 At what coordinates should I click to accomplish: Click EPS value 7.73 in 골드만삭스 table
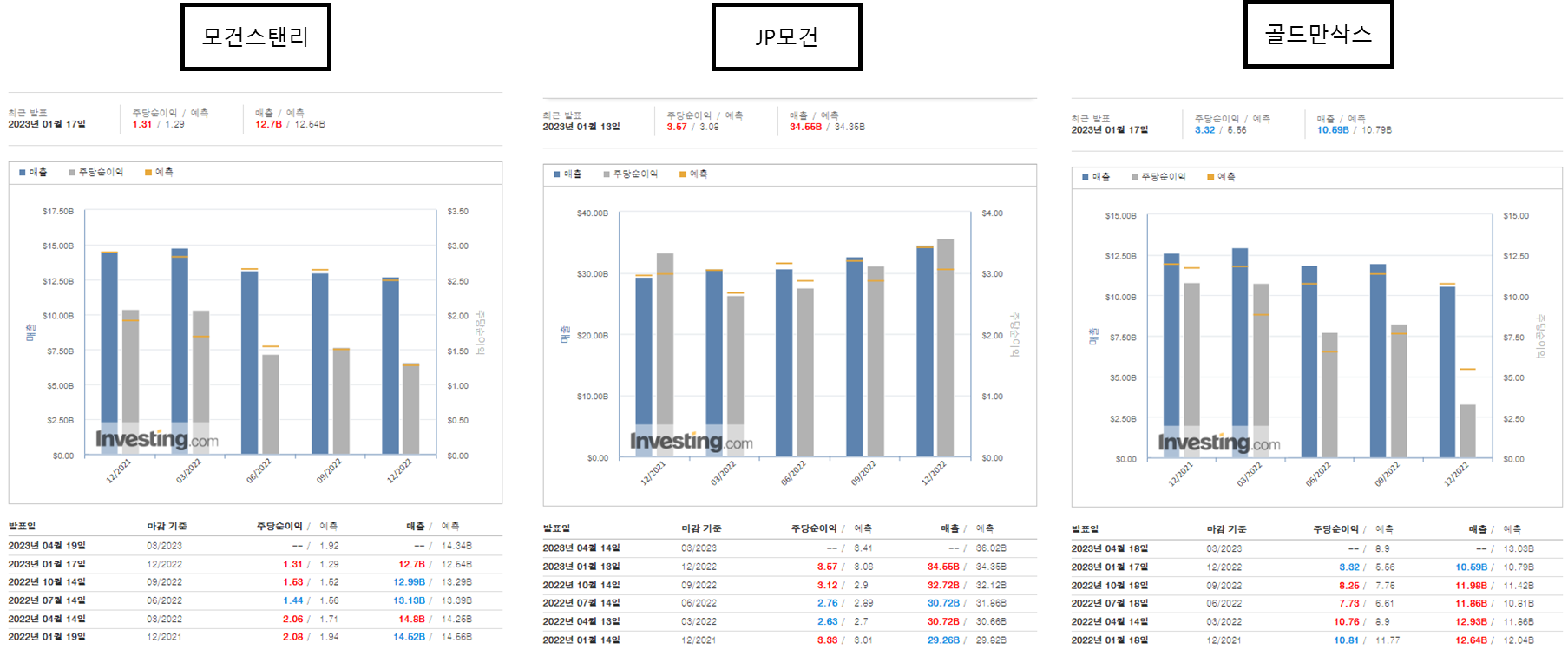pos(1349,603)
